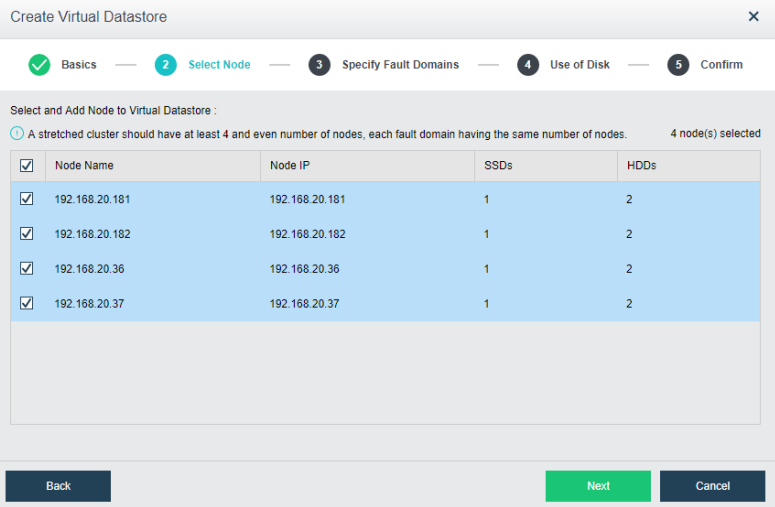Click the SSDs column header
Viewport: 775px width, 507px height.
(498, 165)
